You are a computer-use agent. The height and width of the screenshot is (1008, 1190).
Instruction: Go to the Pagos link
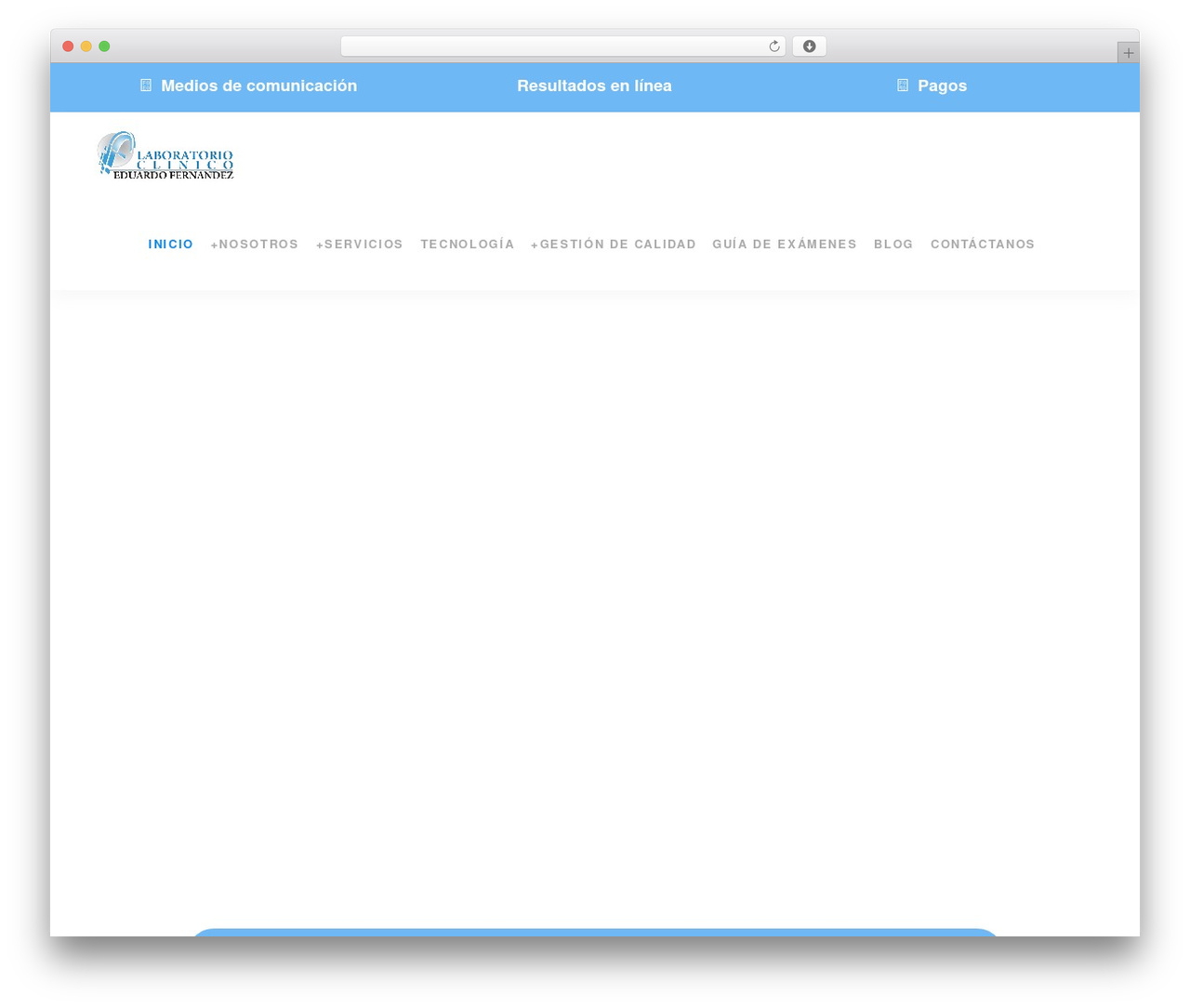[942, 86]
